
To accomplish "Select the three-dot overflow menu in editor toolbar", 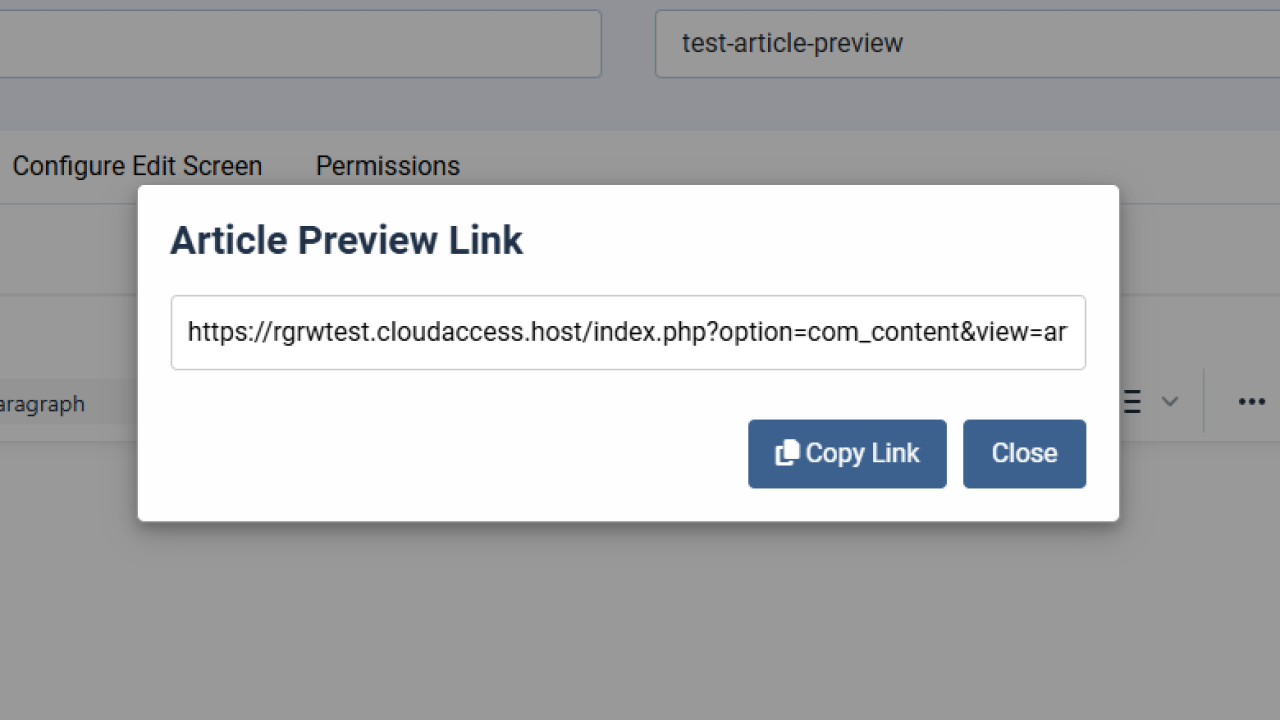I will point(1251,402).
